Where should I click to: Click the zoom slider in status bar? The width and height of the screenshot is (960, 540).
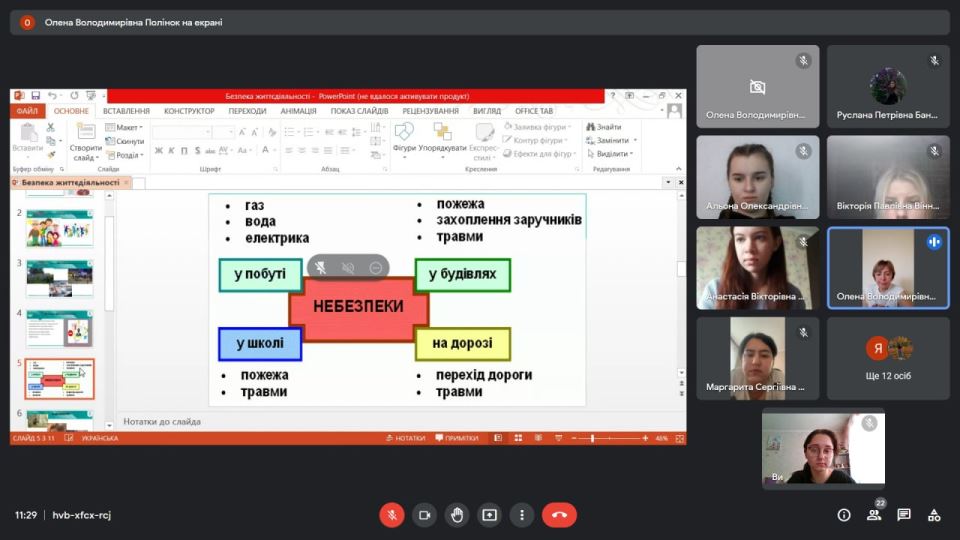pos(609,438)
